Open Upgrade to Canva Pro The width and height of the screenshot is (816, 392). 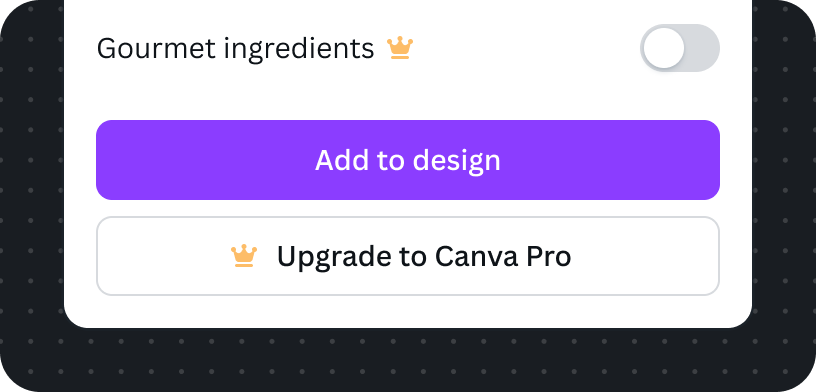(x=408, y=256)
